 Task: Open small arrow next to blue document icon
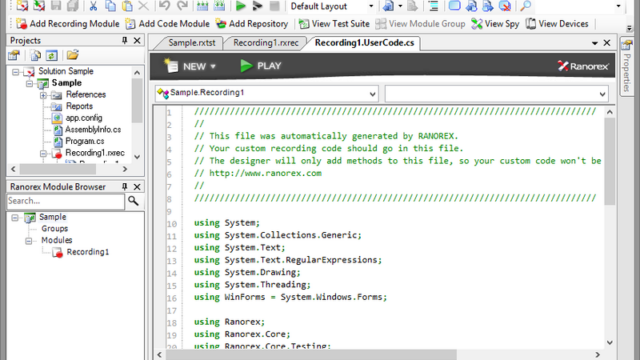400,6
